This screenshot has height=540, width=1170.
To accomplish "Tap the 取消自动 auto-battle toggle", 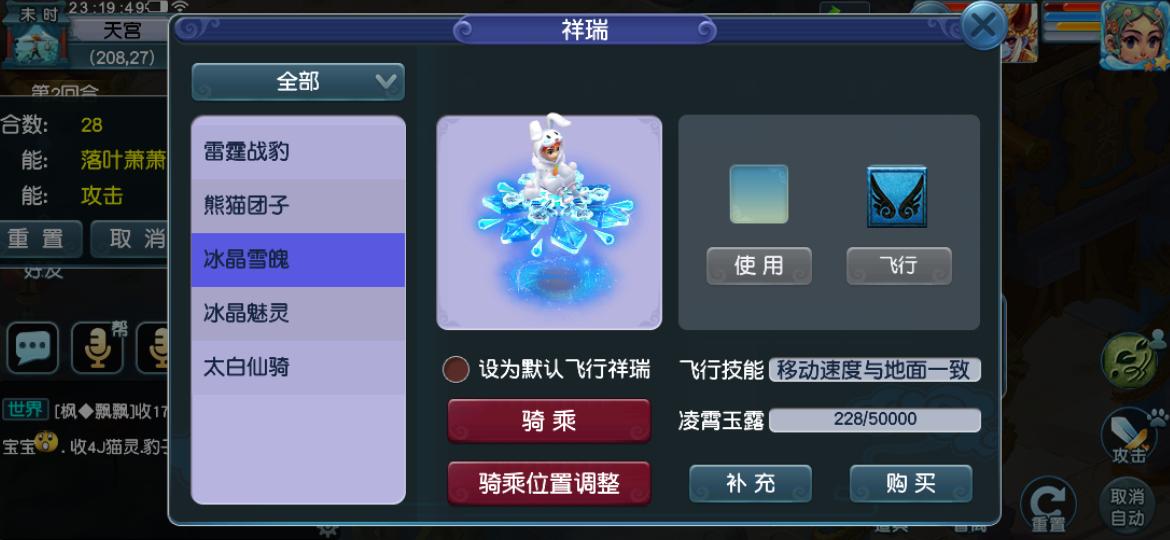I will 1127,507.
